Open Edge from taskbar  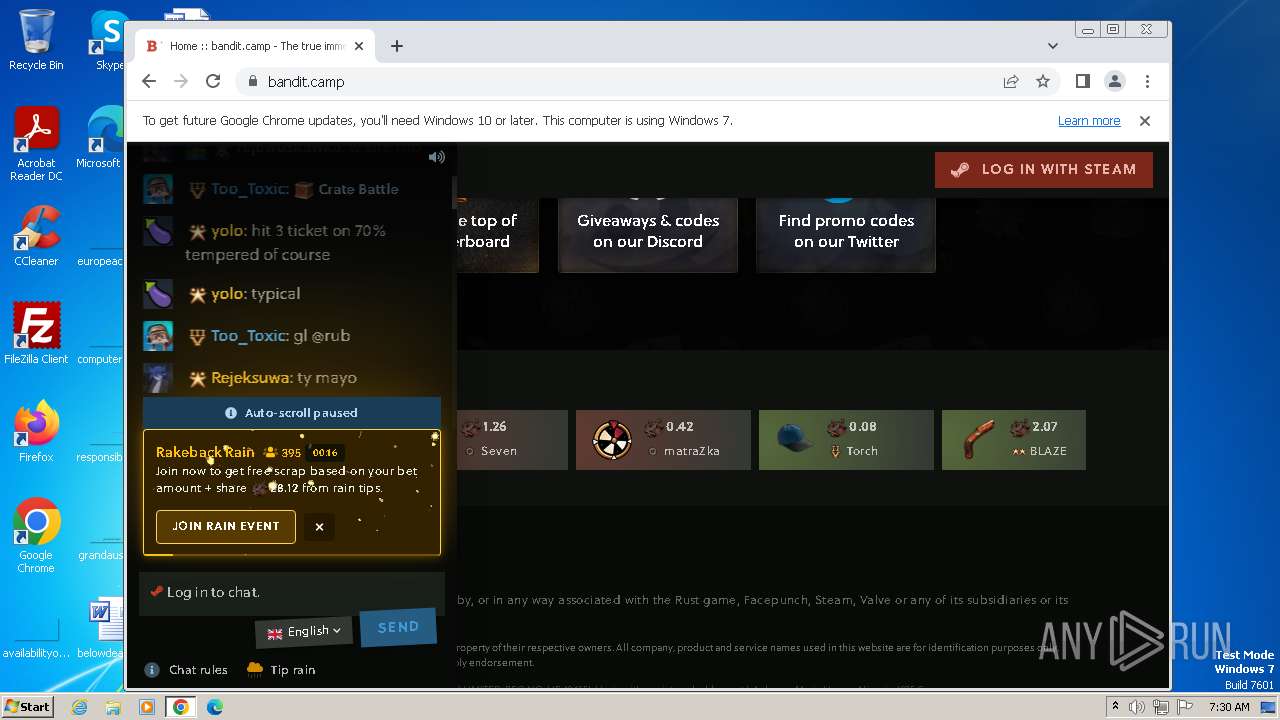click(x=214, y=707)
